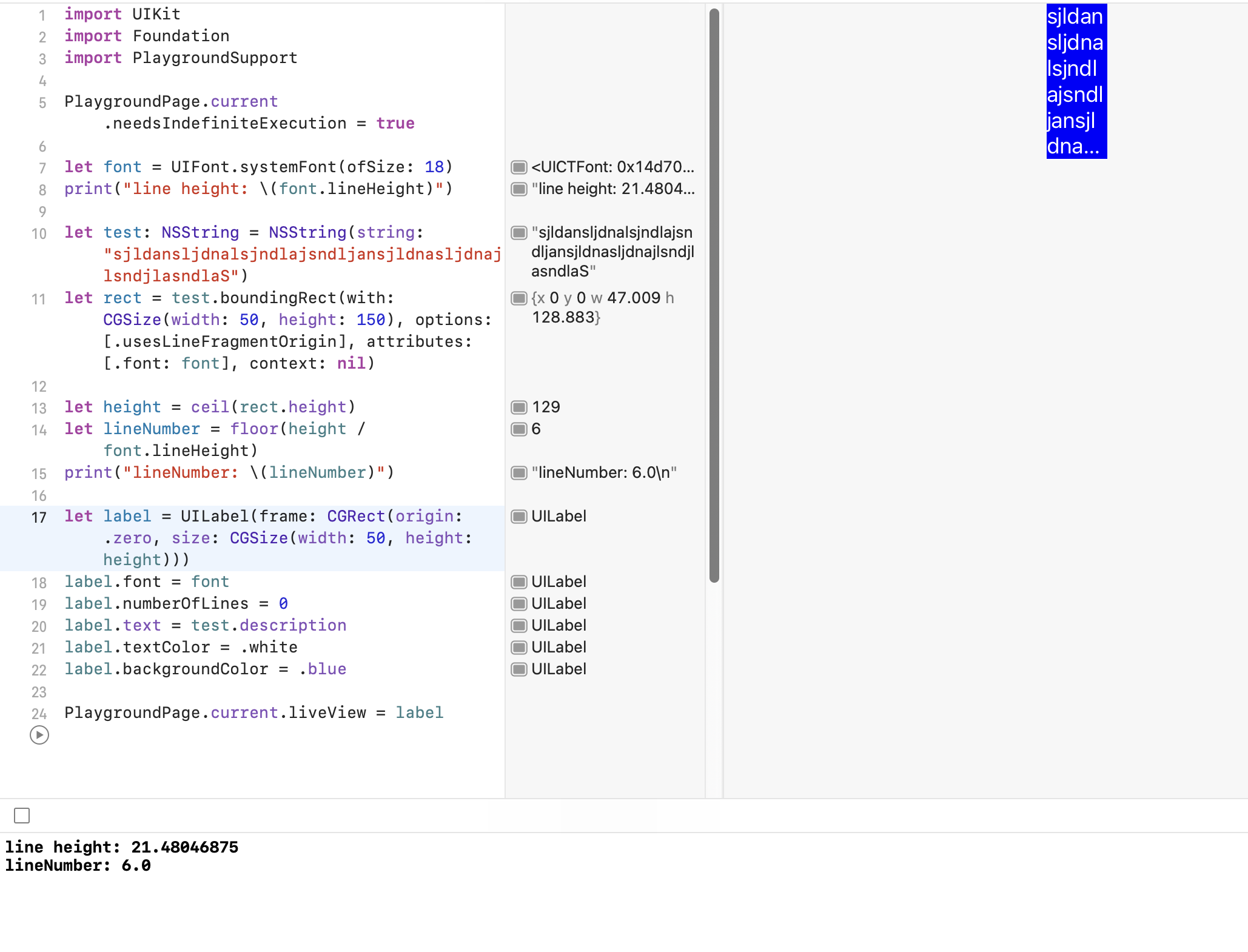Click Quick Look icon beside UICTFont result
The height and width of the screenshot is (952, 1248).
pos(518,167)
